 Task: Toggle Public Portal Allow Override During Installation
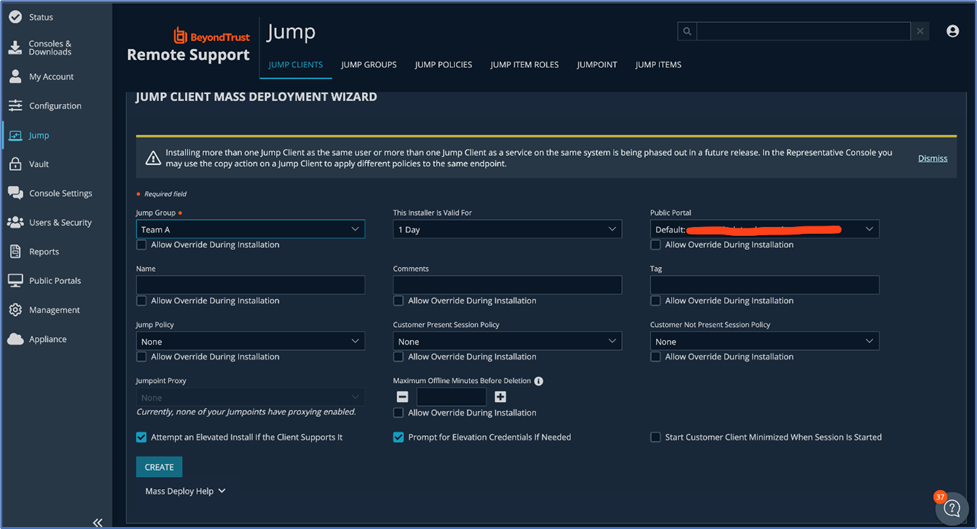[x=655, y=245]
